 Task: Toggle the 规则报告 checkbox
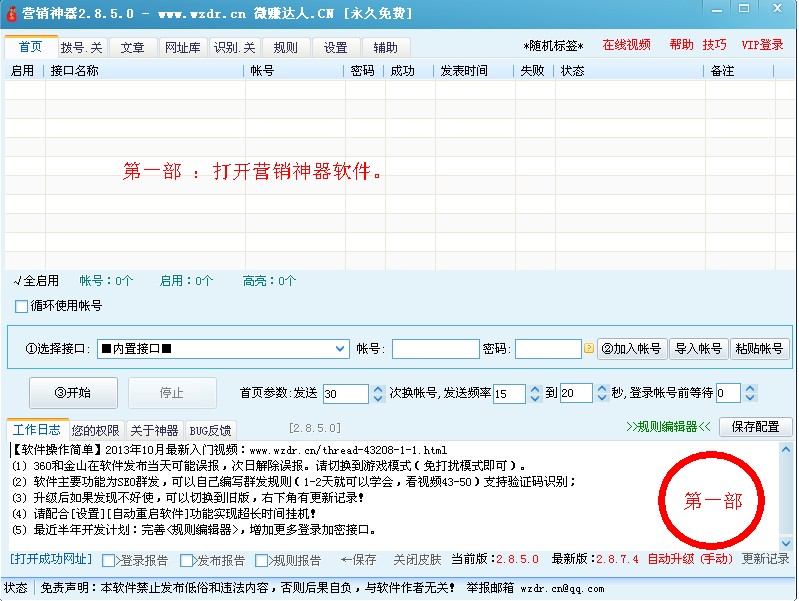[x=263, y=560]
